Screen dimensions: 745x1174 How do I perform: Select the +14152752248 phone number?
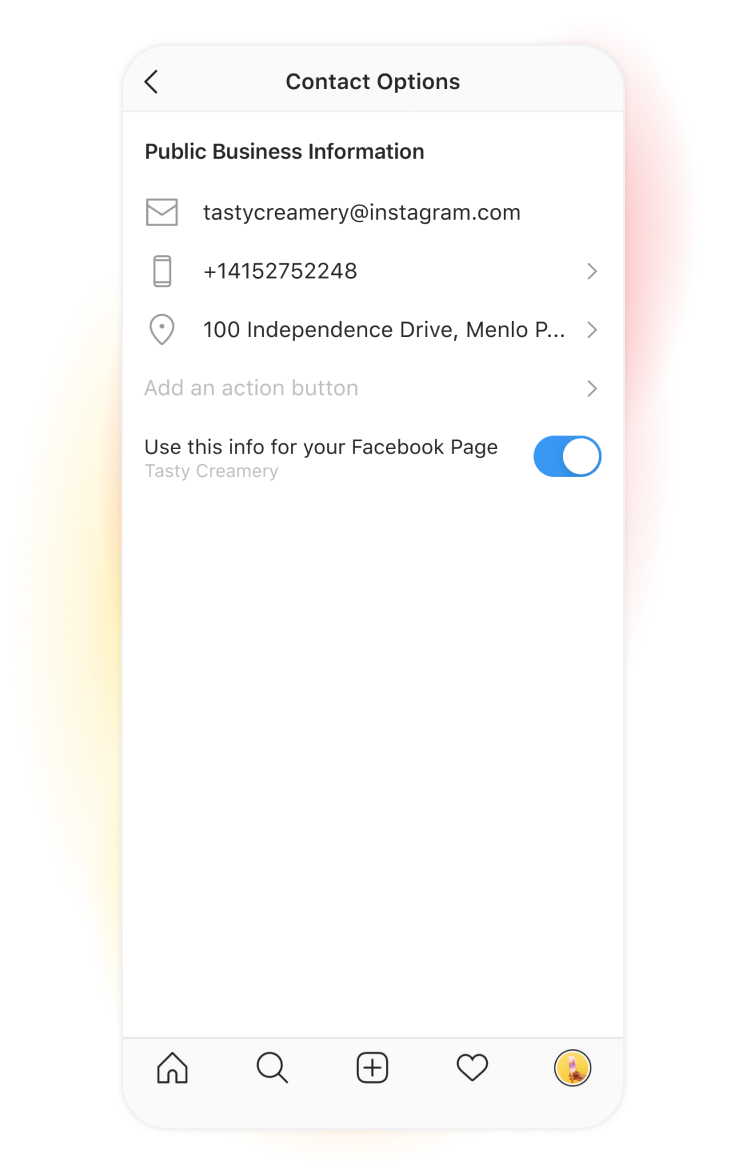click(x=280, y=271)
